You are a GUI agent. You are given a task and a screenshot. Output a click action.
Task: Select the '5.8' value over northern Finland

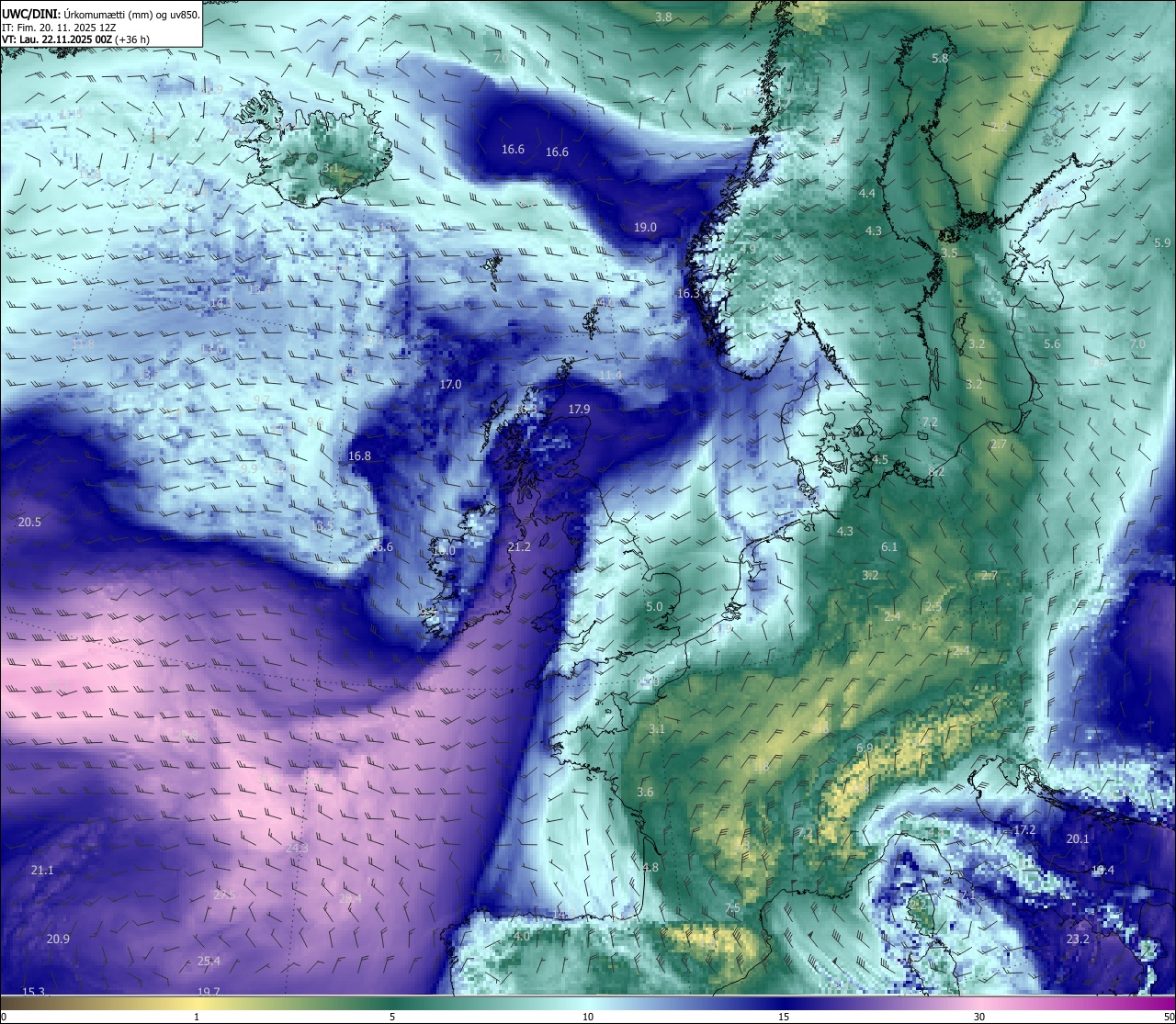click(940, 58)
